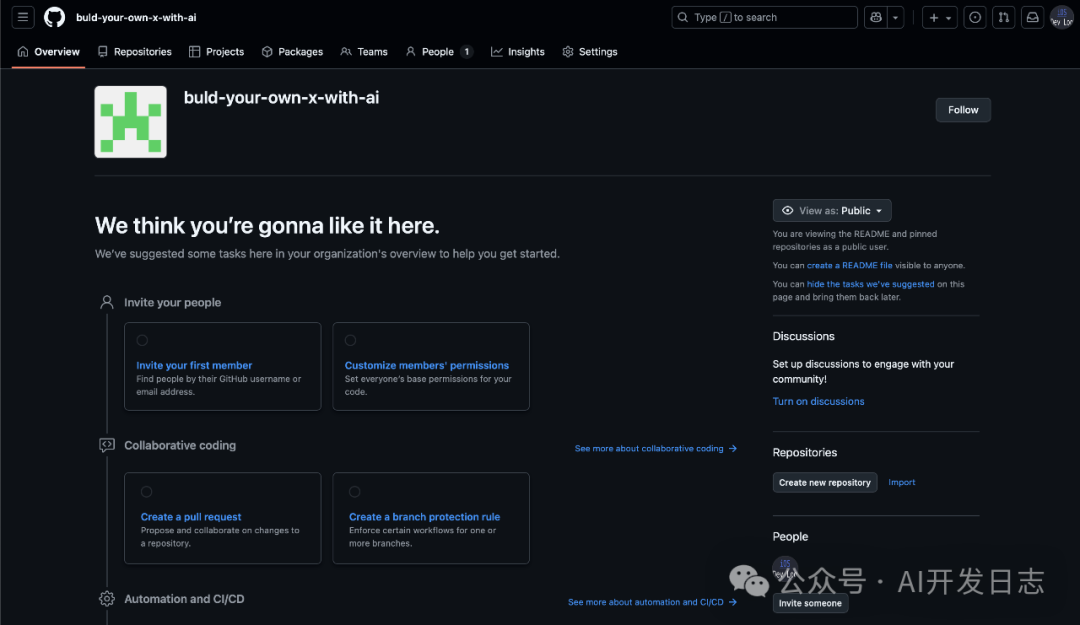Toggle circle on branch protection rule card
The image size is (1080, 625).
354,492
